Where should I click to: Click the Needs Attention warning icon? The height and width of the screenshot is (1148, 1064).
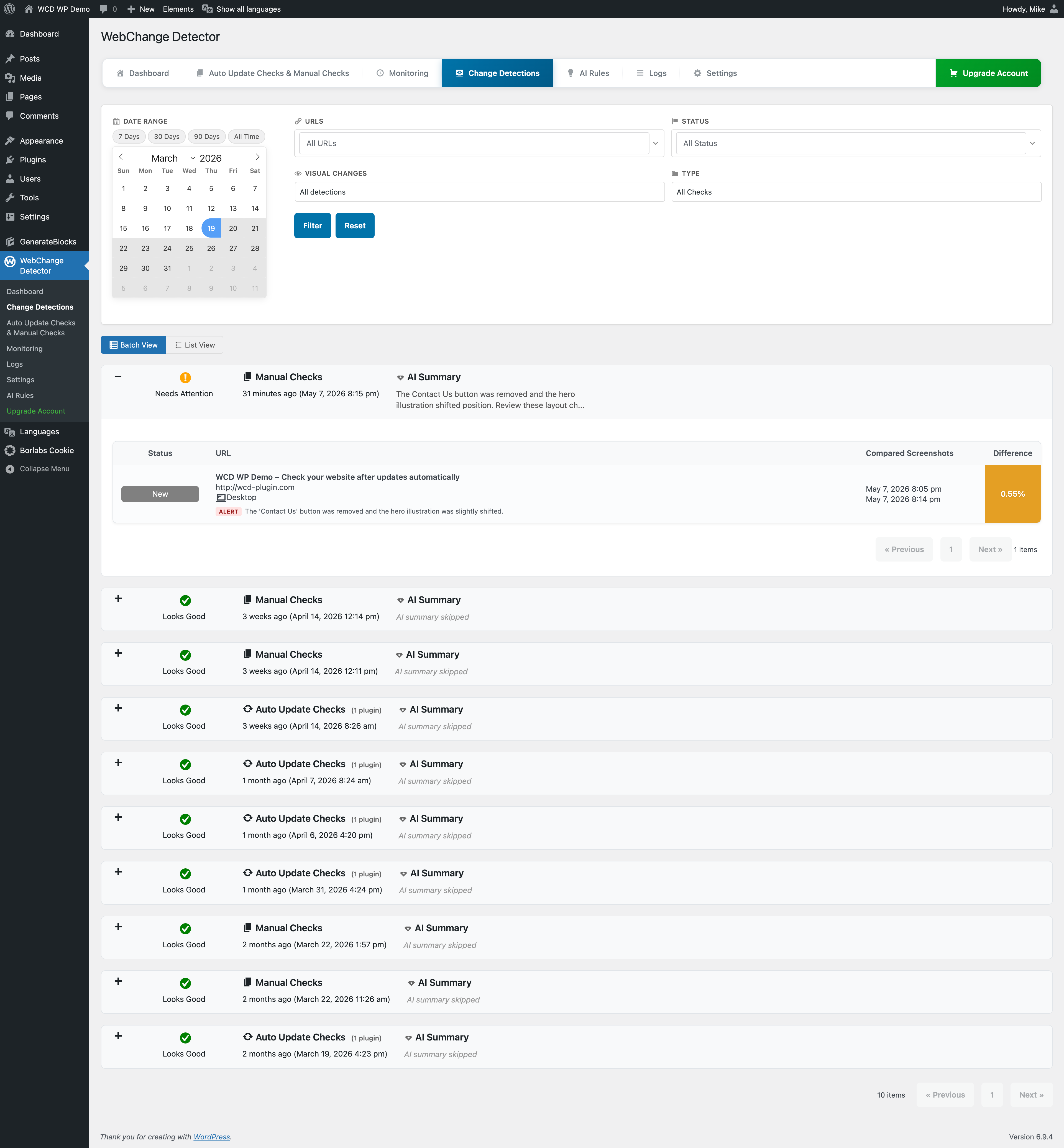point(185,378)
